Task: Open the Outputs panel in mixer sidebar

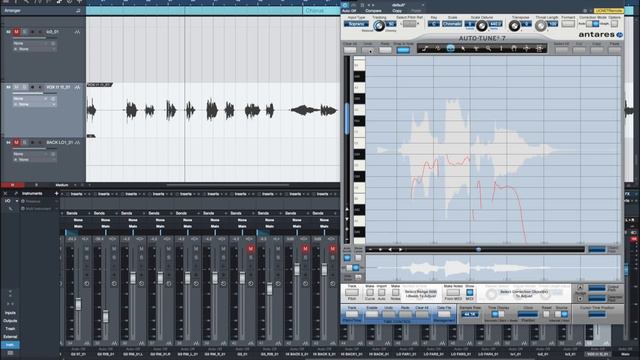Action: 10,321
